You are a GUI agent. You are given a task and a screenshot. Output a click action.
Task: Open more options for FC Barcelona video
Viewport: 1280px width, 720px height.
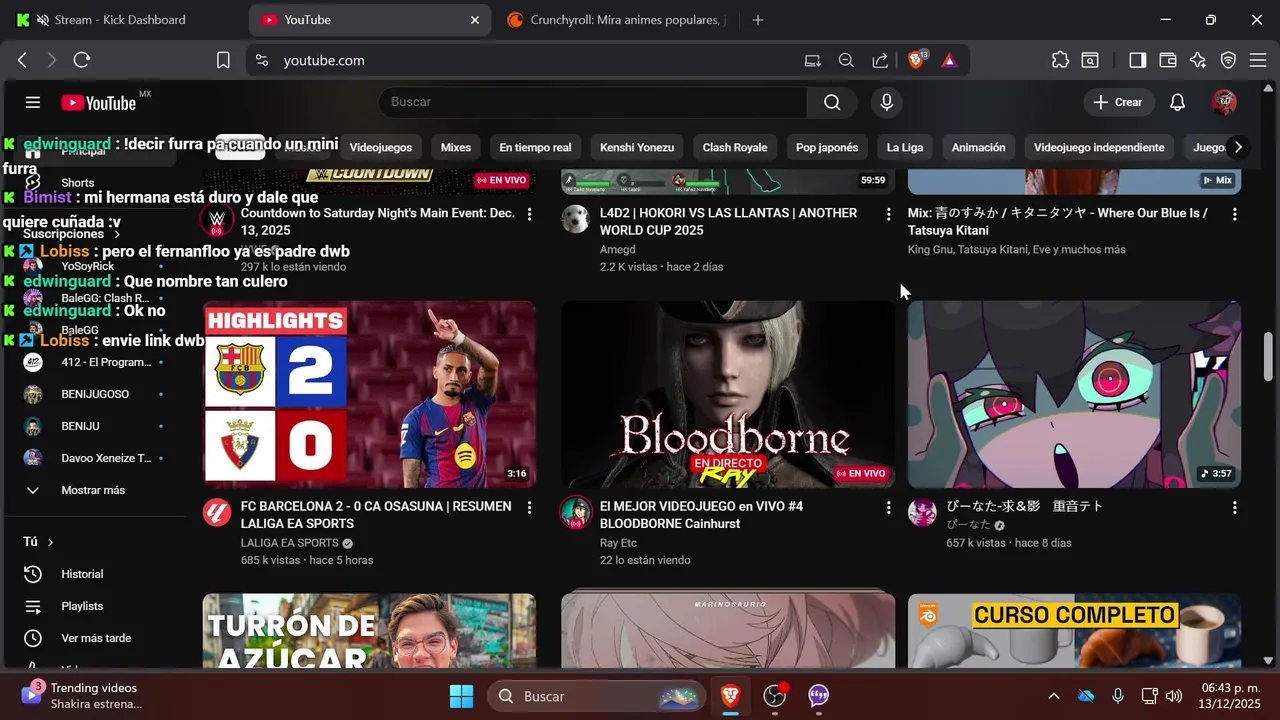coord(530,508)
